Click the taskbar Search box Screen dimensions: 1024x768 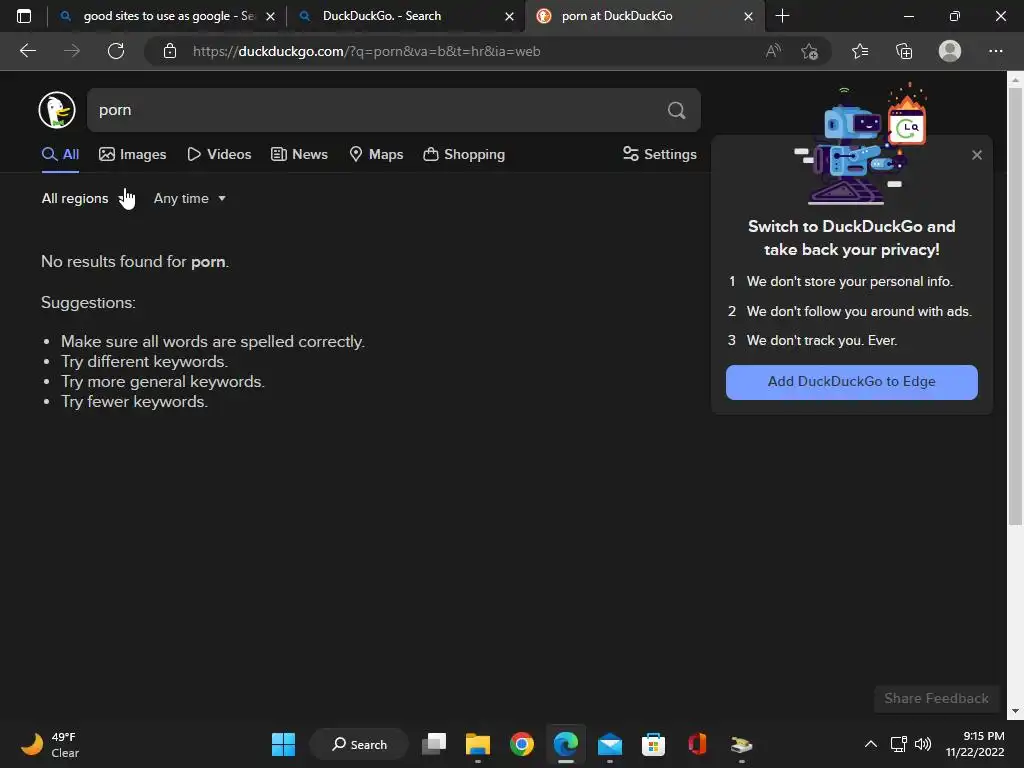tap(359, 744)
